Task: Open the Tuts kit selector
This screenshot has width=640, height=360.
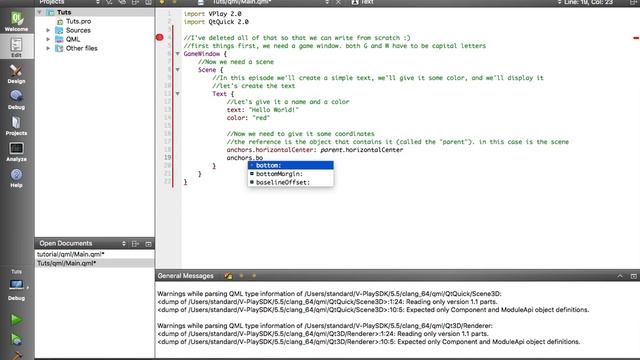Action: [x=16, y=285]
